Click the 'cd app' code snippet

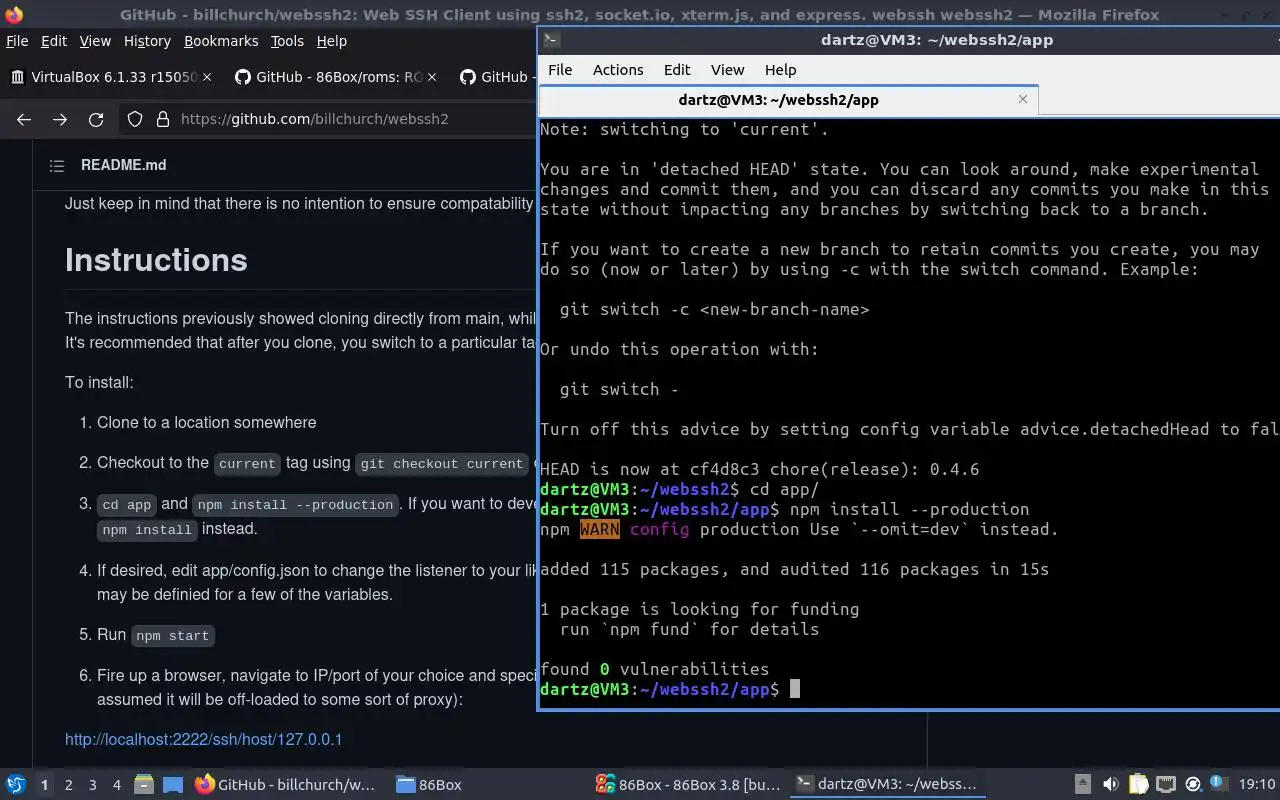pos(126,505)
